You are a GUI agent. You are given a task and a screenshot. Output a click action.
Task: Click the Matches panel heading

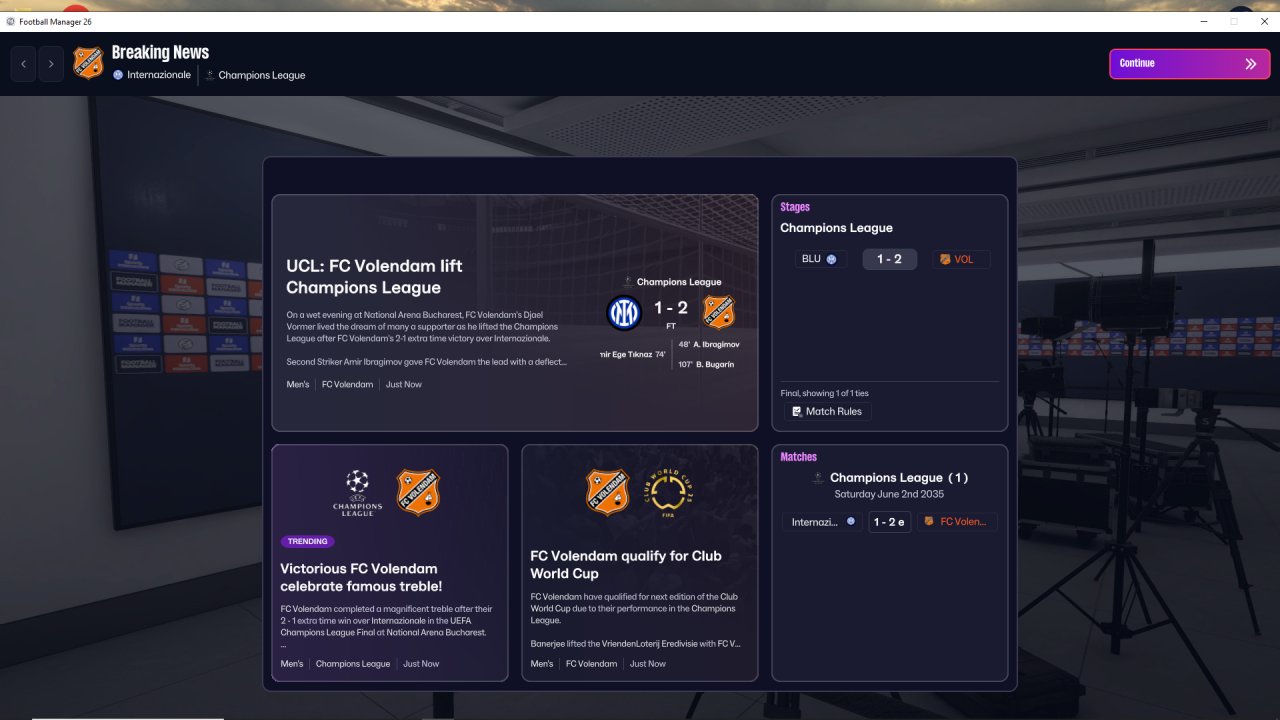click(x=798, y=457)
